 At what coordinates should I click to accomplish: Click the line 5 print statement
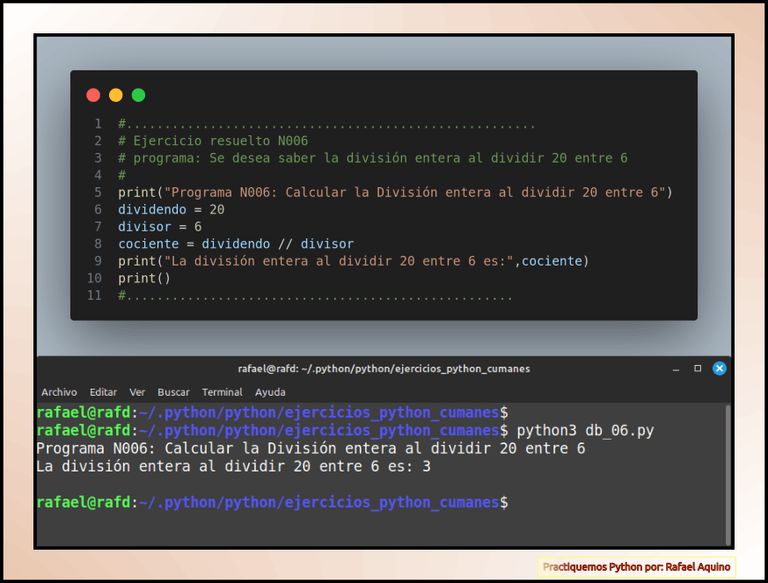point(395,193)
